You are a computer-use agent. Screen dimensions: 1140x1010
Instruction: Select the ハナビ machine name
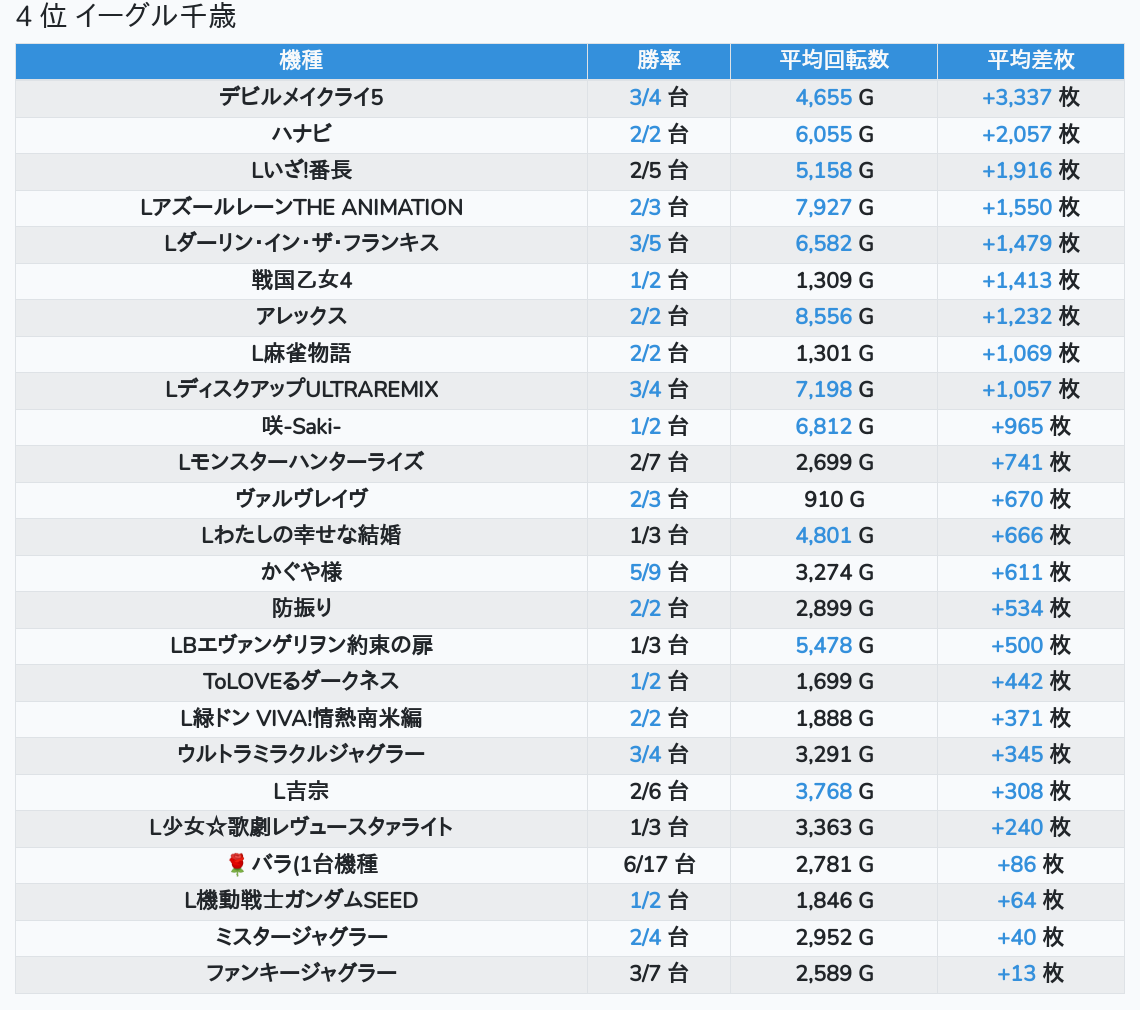coord(301,134)
